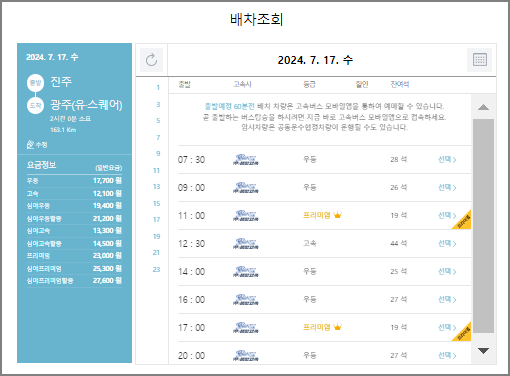Click bus company logo in 17:00 row
Screen dimensions: 510x376
point(246,328)
